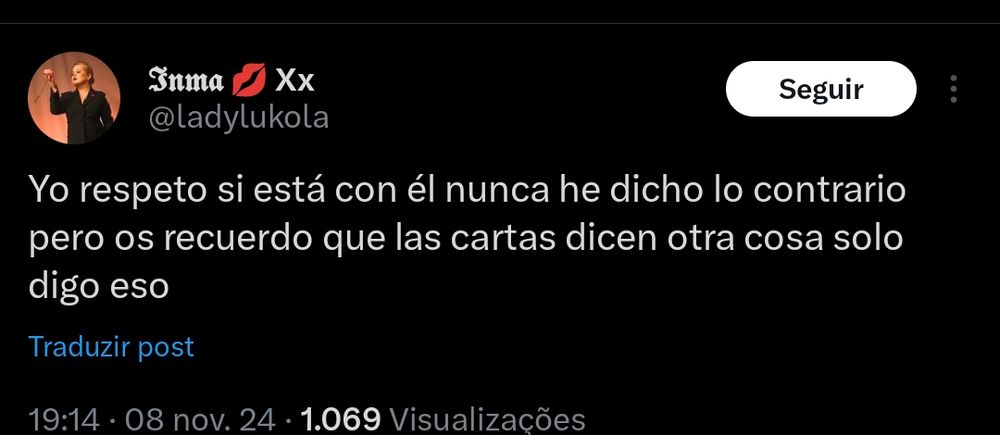The height and width of the screenshot is (435, 1000).
Task: Select the tweet line starting 'Yo respeto'
Action: pos(467,191)
